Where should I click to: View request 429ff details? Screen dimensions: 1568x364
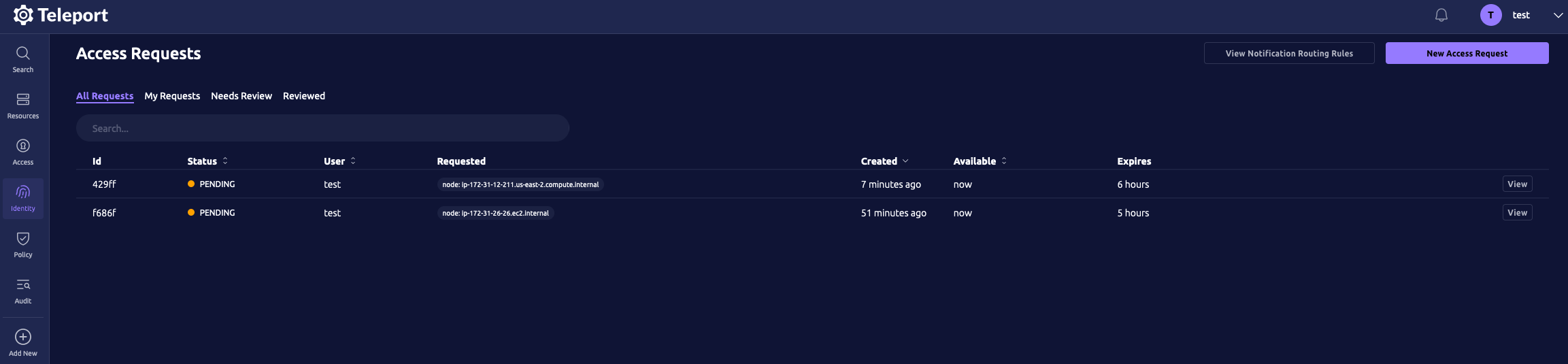click(x=1517, y=184)
